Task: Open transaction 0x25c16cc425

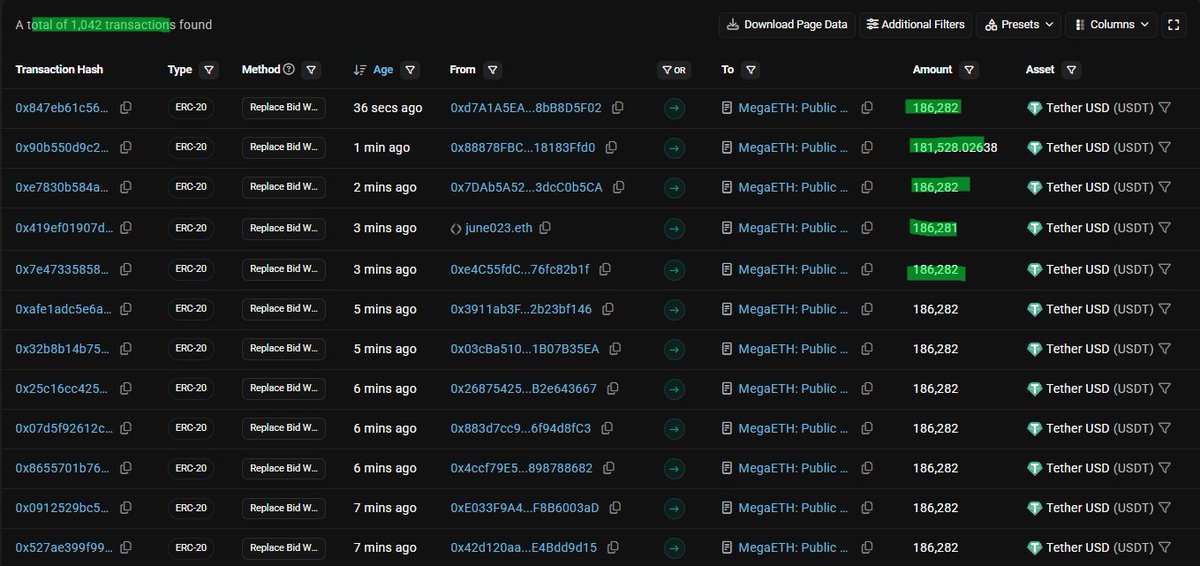Action: (x=63, y=389)
